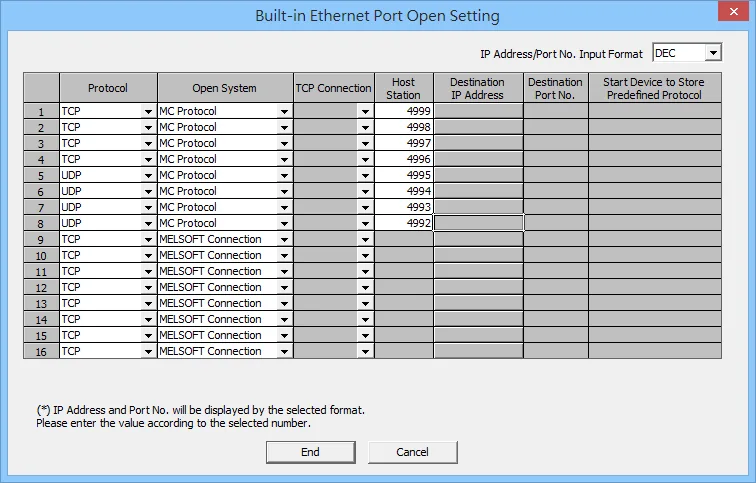Click the IP Address/Port No. Input Format label

(561, 54)
